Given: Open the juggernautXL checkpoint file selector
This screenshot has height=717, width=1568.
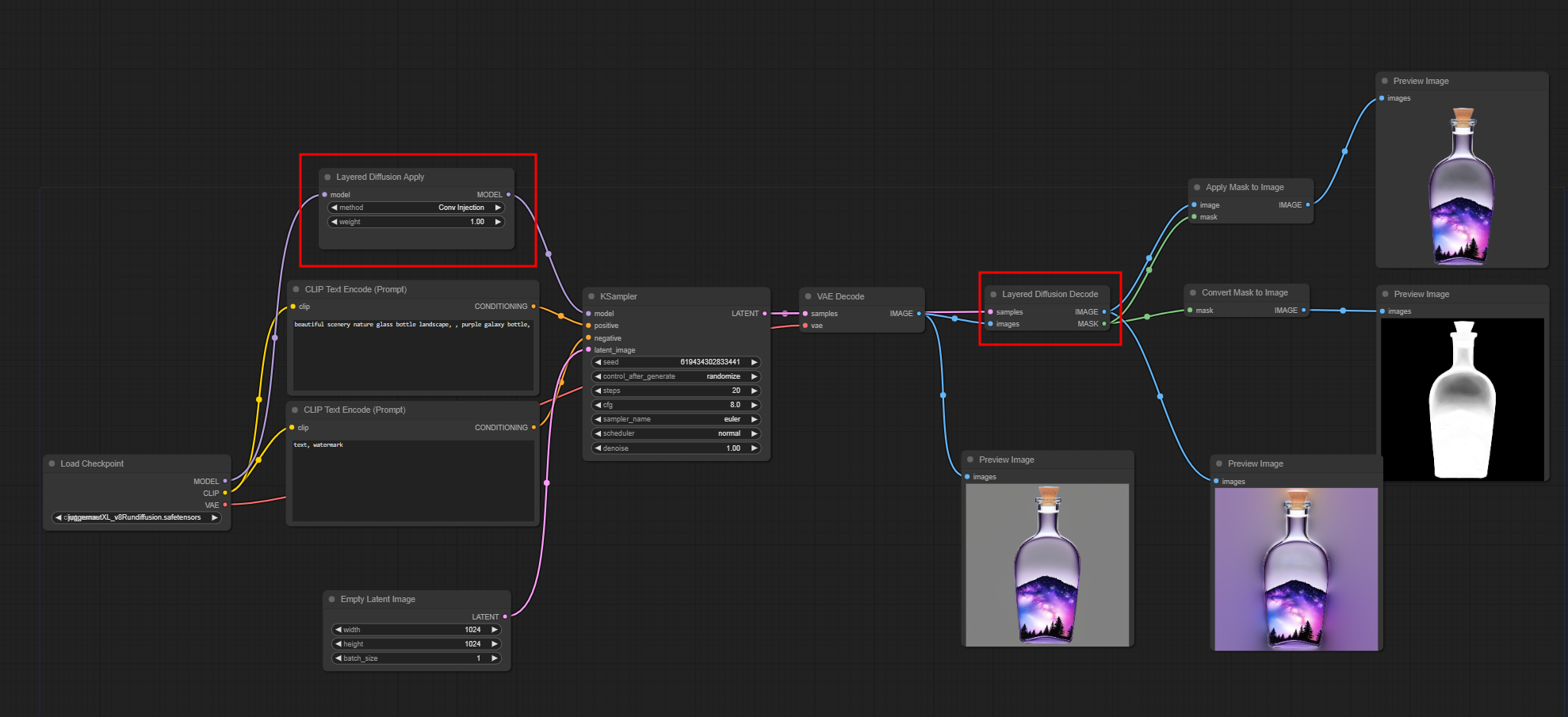Looking at the screenshot, I should pyautogui.click(x=136, y=517).
